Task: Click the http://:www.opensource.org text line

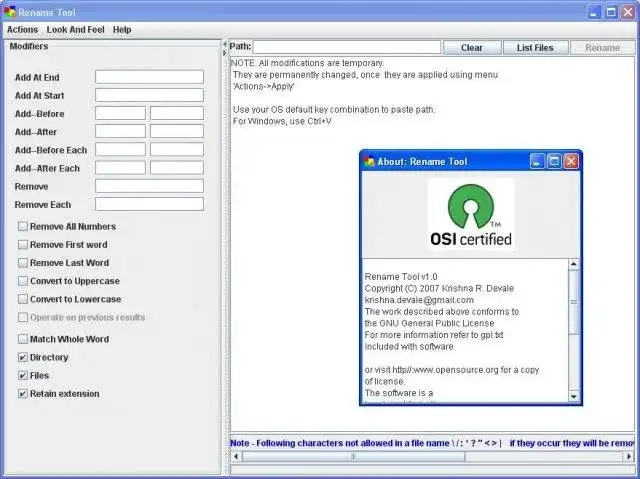Action: click(452, 370)
